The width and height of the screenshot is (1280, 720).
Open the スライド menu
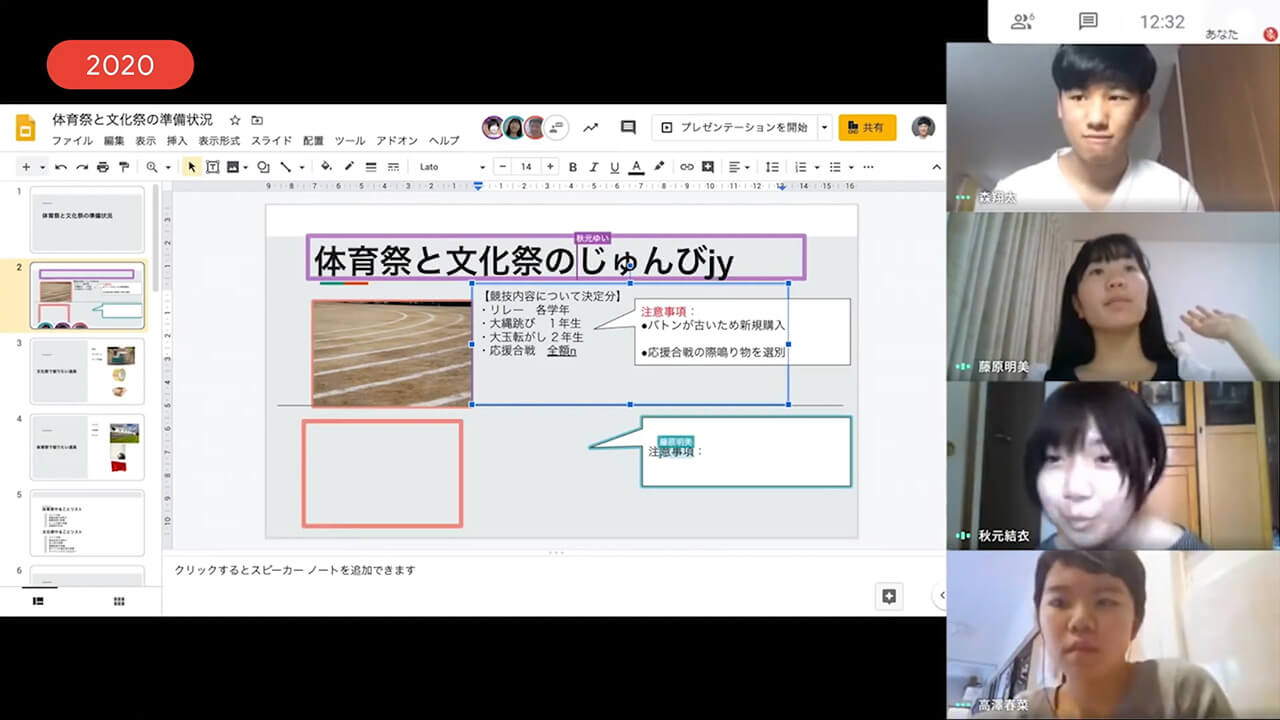click(x=271, y=141)
